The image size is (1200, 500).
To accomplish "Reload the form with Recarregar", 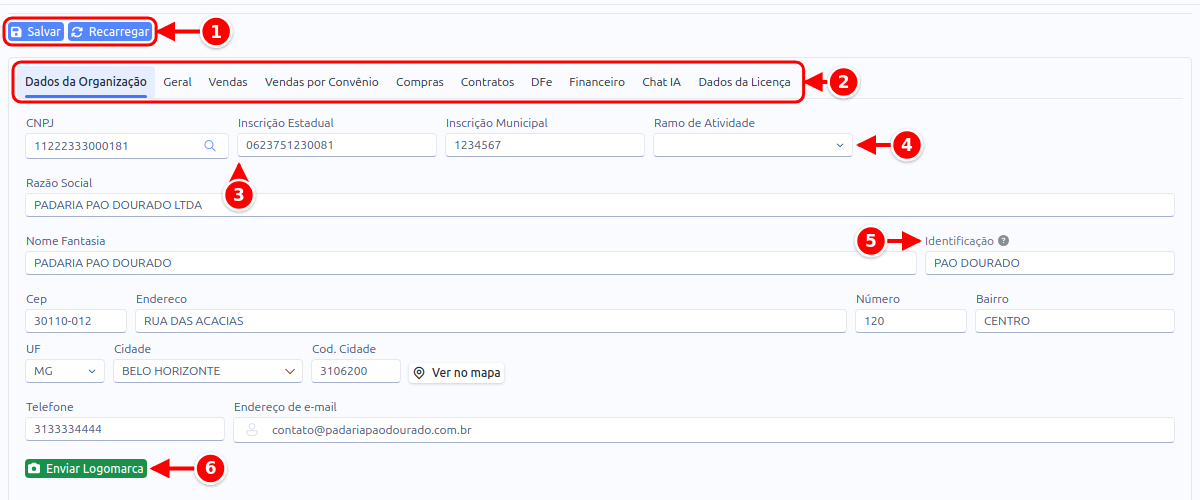I will 110,32.
